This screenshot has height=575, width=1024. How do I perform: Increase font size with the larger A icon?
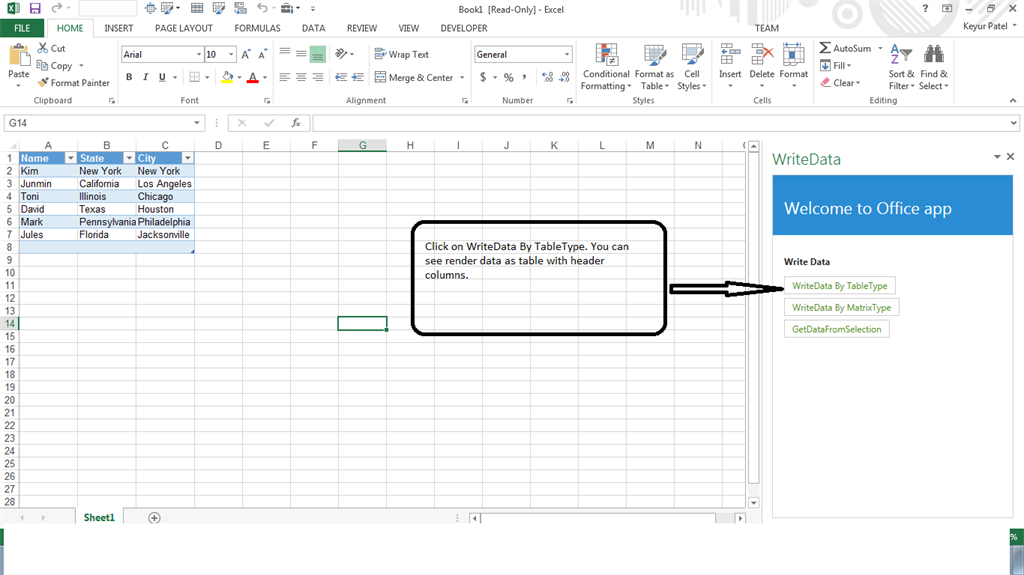246,55
